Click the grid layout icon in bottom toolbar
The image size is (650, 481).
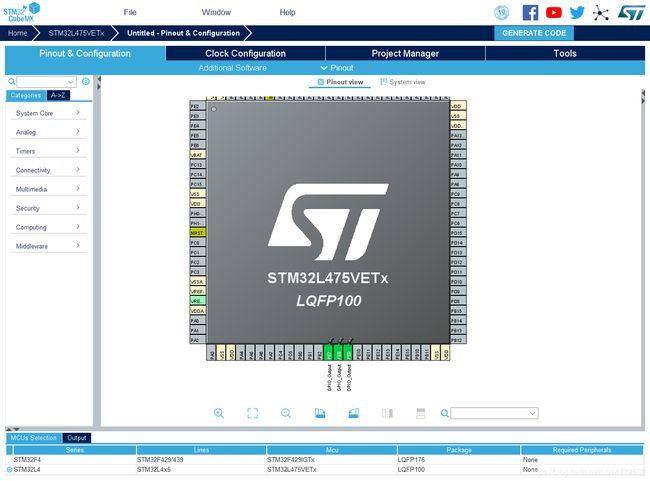pos(420,413)
